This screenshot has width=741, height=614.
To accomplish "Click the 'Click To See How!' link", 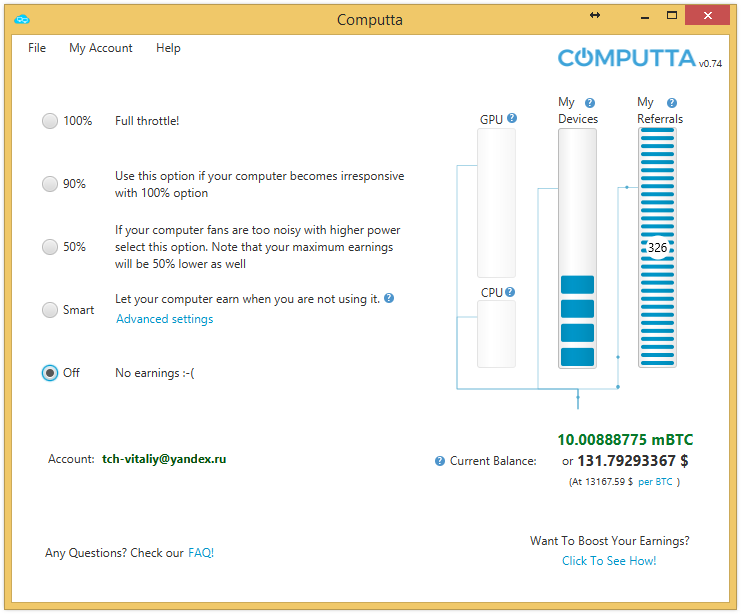I will coord(609,561).
